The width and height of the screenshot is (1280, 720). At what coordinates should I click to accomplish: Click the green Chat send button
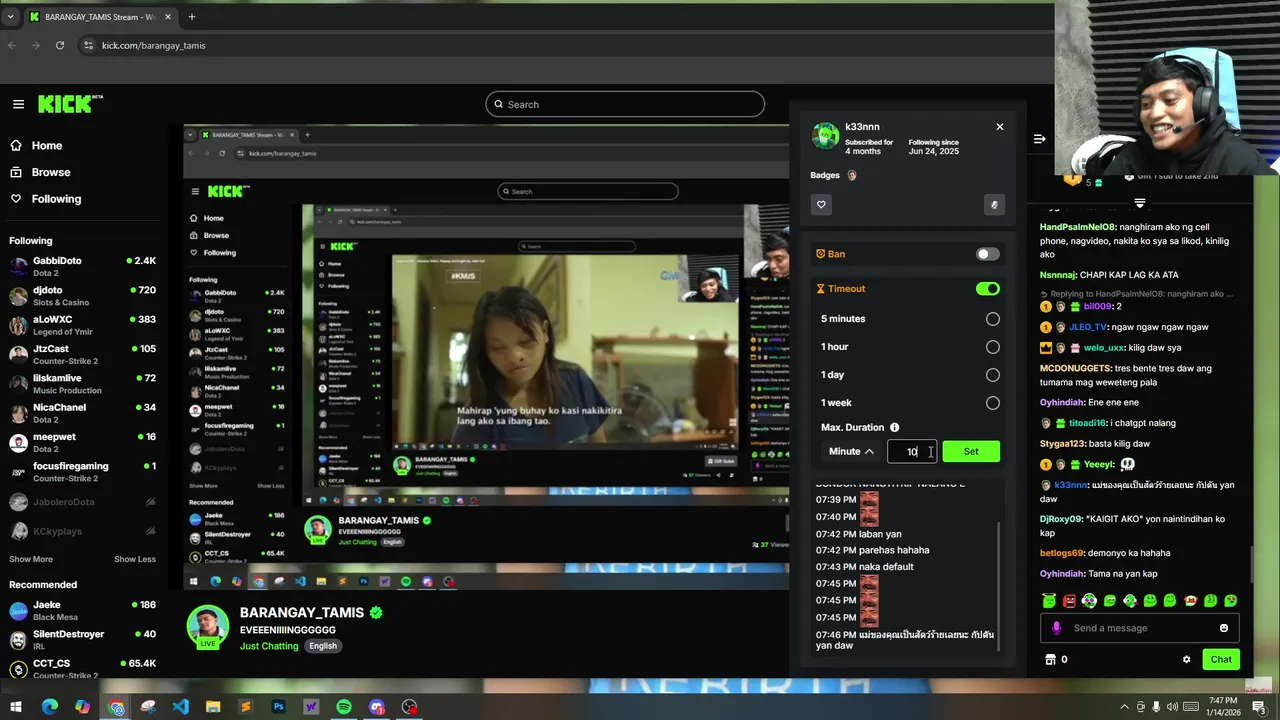[1221, 659]
